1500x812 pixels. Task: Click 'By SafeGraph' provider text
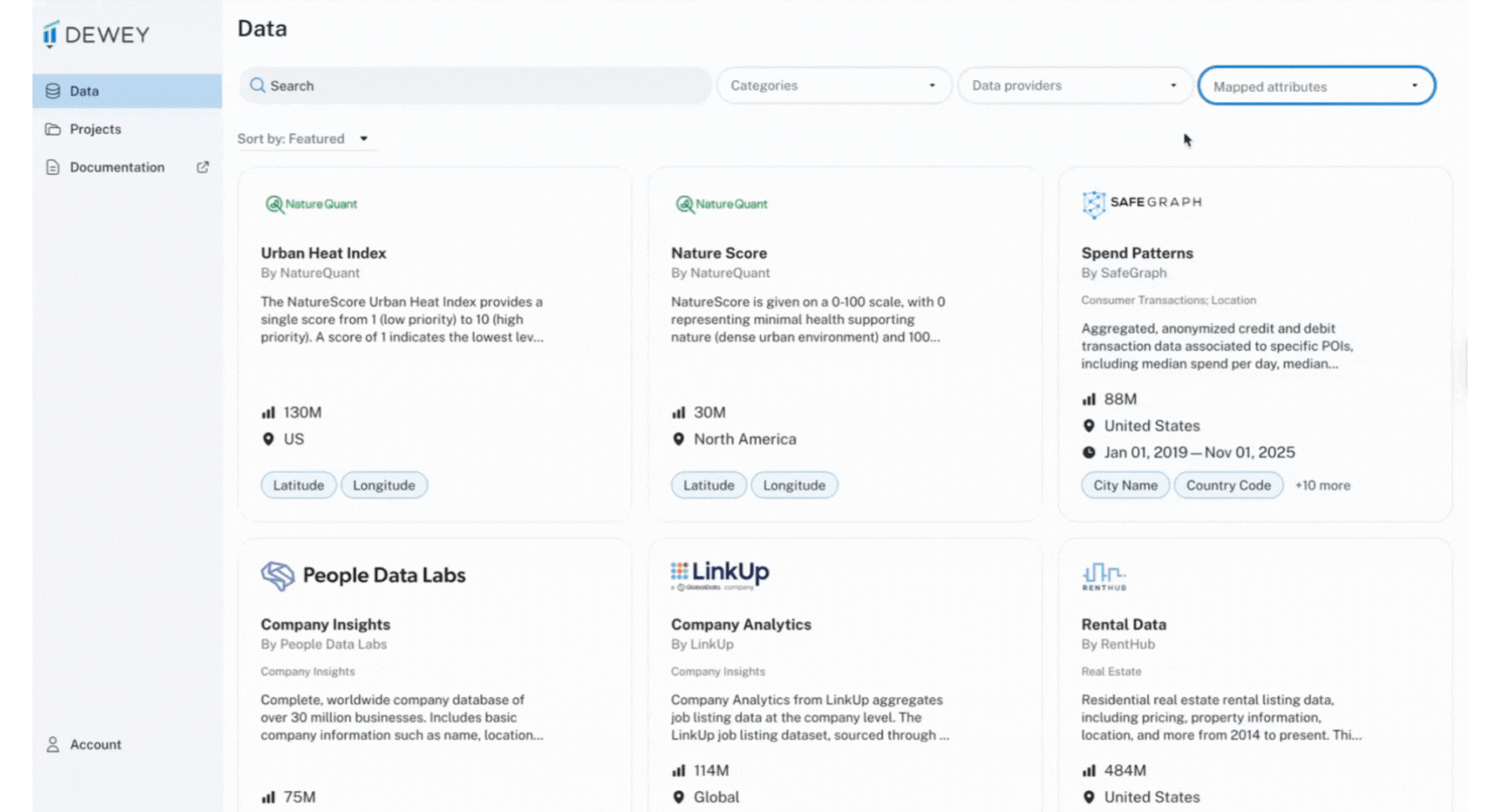click(1124, 273)
